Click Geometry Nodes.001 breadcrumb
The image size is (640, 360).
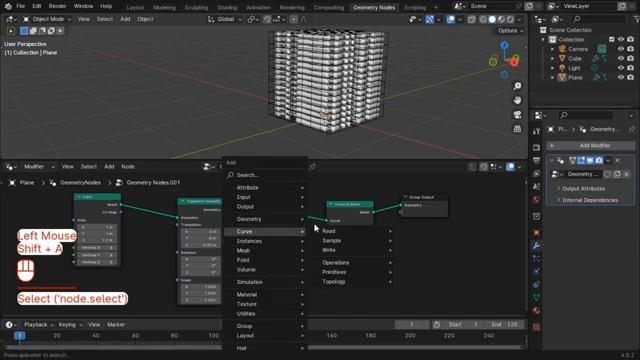[x=153, y=183]
